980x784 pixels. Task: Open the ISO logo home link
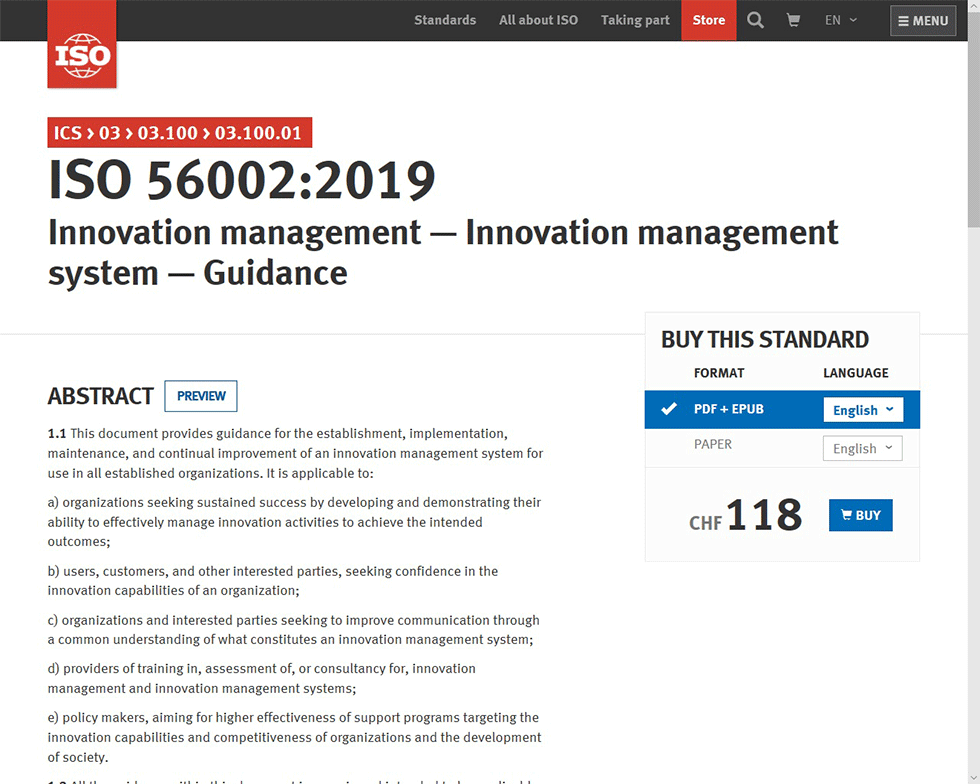pyautogui.click(x=82, y=44)
